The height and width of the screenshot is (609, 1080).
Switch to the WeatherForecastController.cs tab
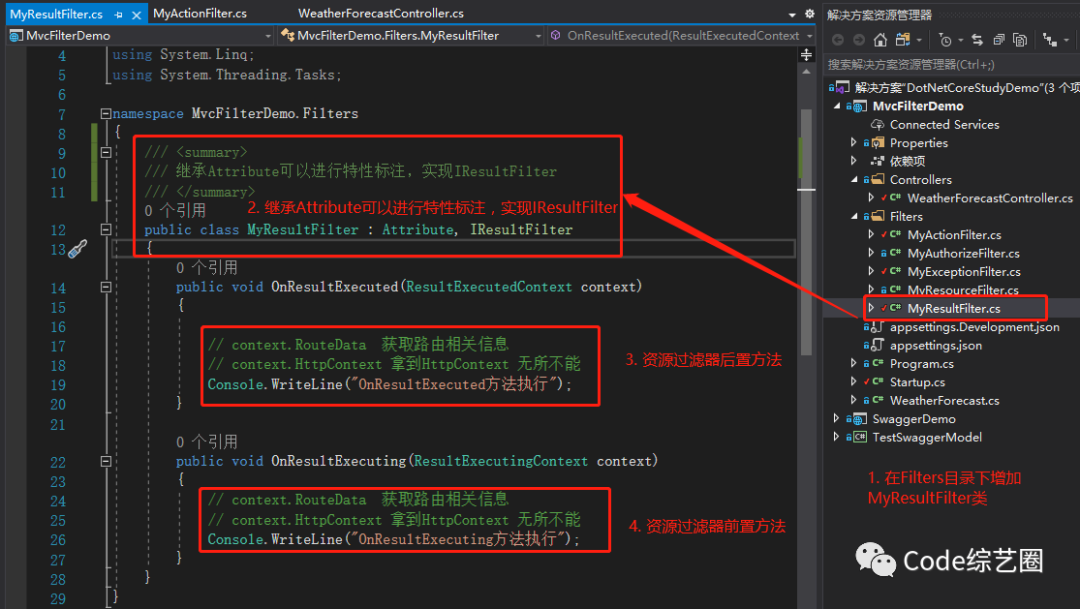tap(381, 13)
